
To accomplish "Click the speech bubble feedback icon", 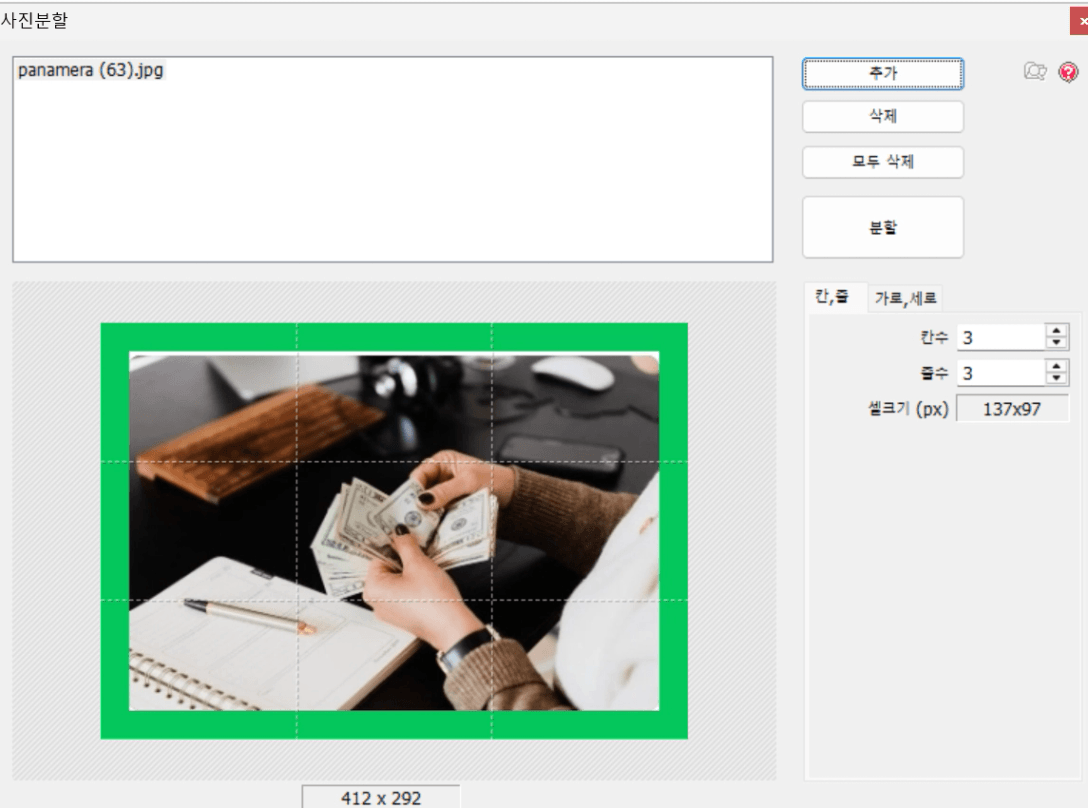I will click(1035, 71).
